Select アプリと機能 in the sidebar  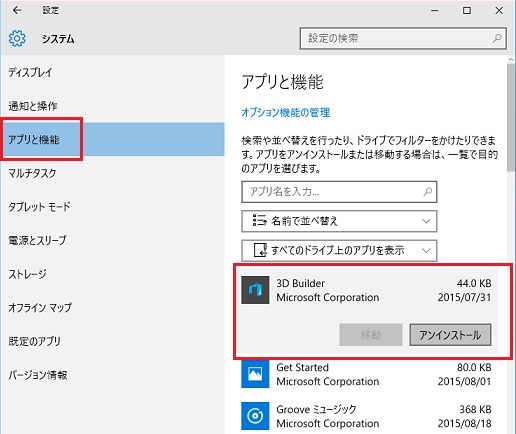[112, 139]
